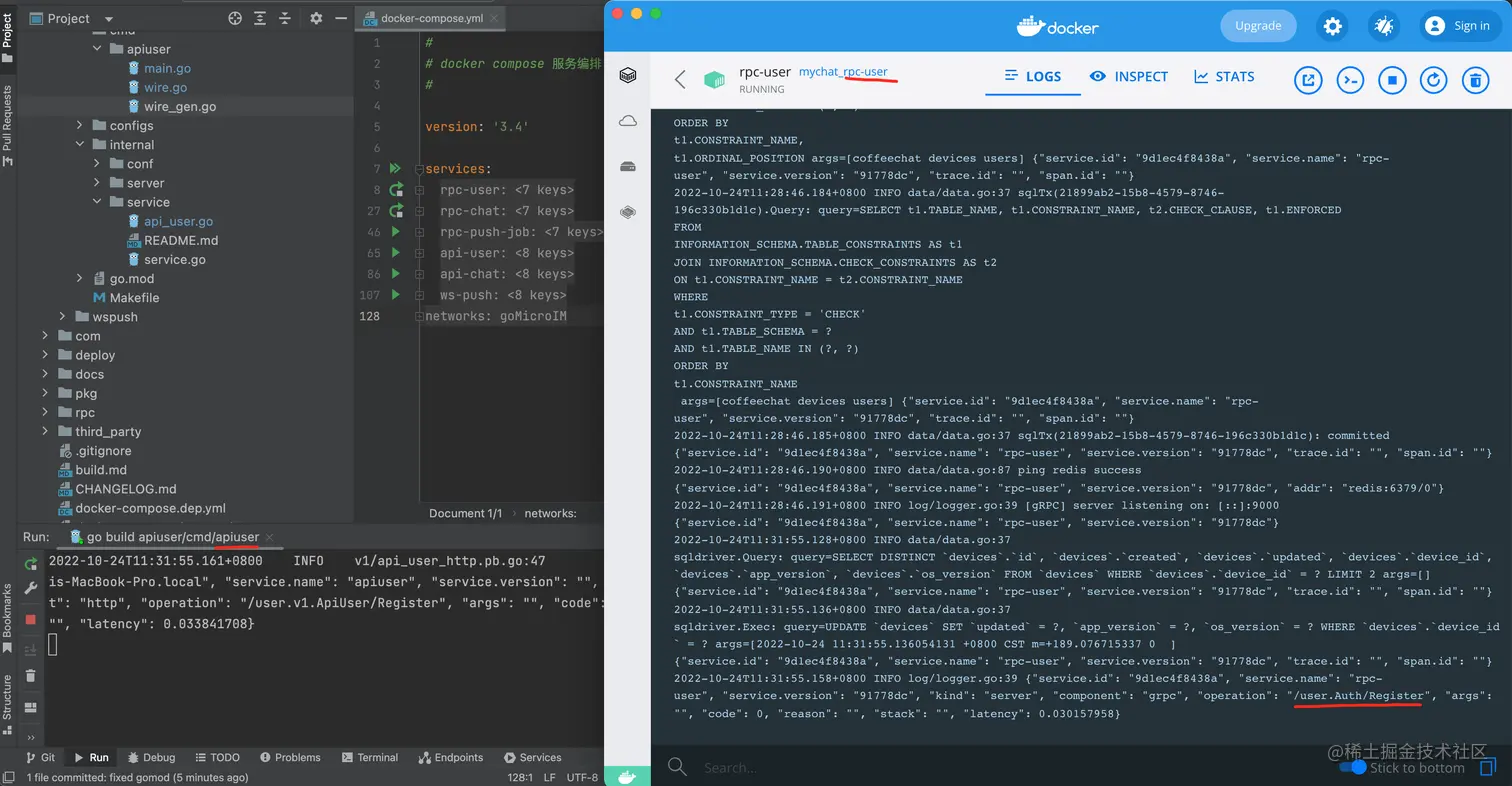Collapse the apiuser folder

(98, 49)
